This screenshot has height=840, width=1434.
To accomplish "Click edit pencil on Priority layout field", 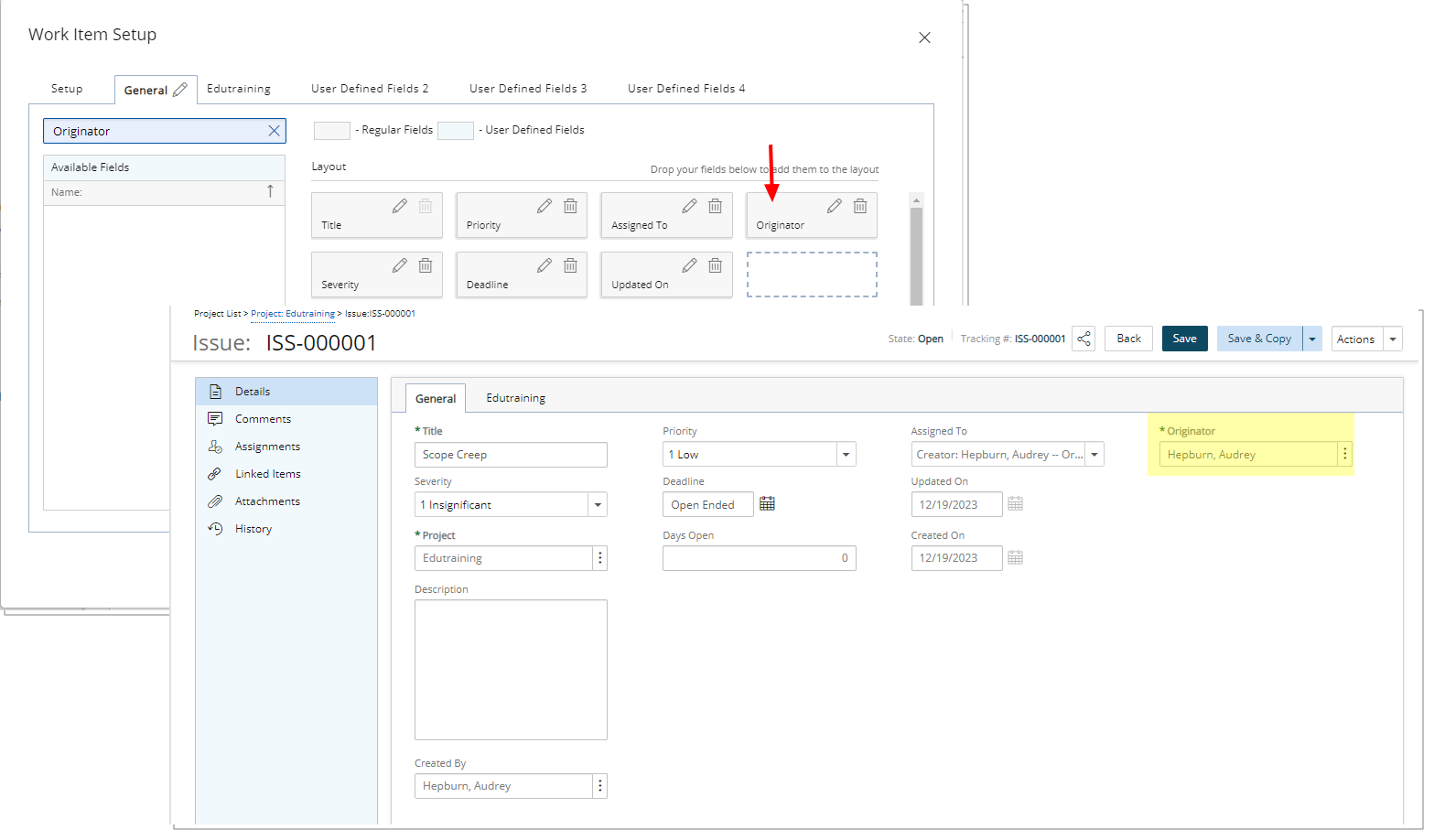I will [x=544, y=206].
